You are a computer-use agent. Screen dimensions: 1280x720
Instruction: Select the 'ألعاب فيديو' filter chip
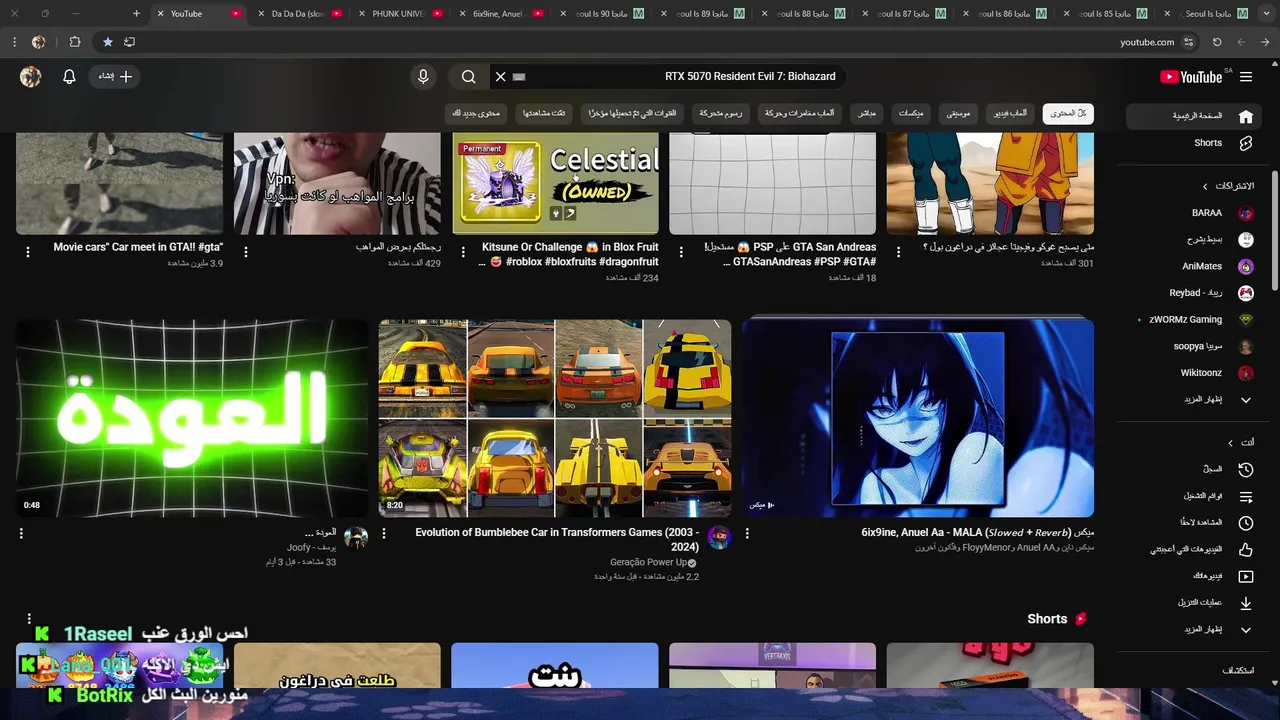[x=1010, y=114]
